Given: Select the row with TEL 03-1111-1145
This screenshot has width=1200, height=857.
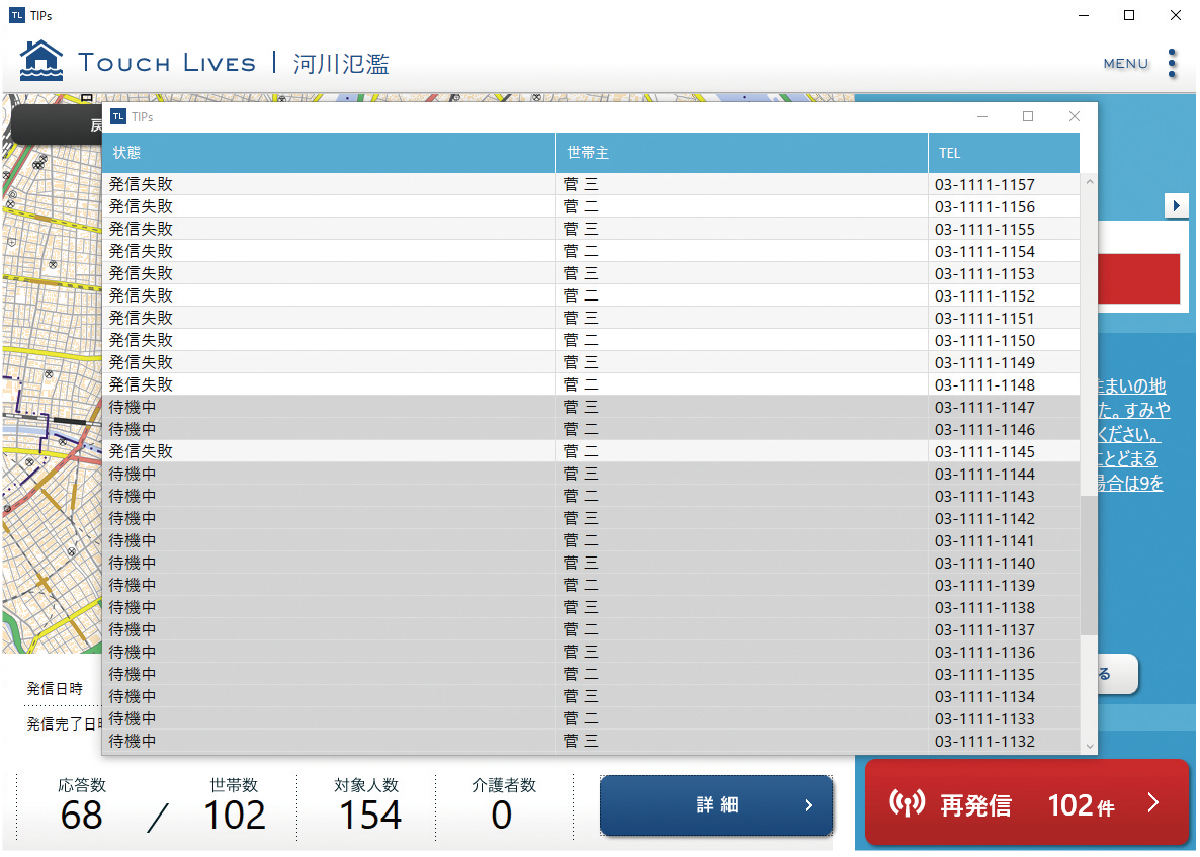Looking at the screenshot, I should 590,451.
